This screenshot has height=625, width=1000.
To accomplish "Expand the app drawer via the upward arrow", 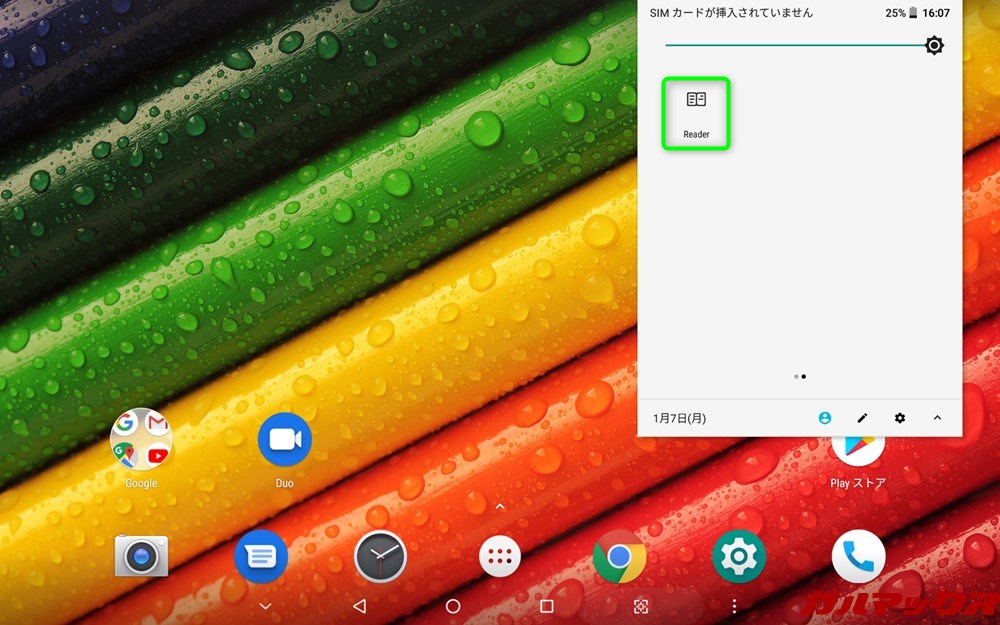I will click(499, 506).
